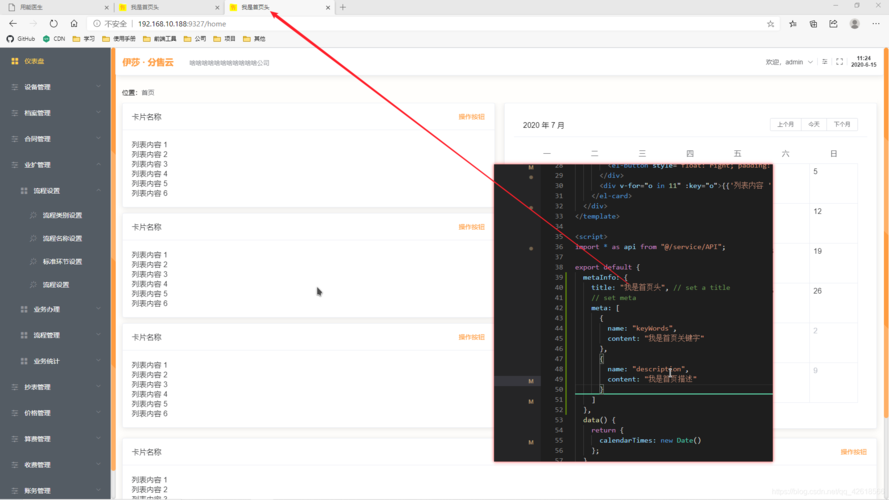Click 下个月 calendar button
The height and width of the screenshot is (500, 889).
pos(842,124)
